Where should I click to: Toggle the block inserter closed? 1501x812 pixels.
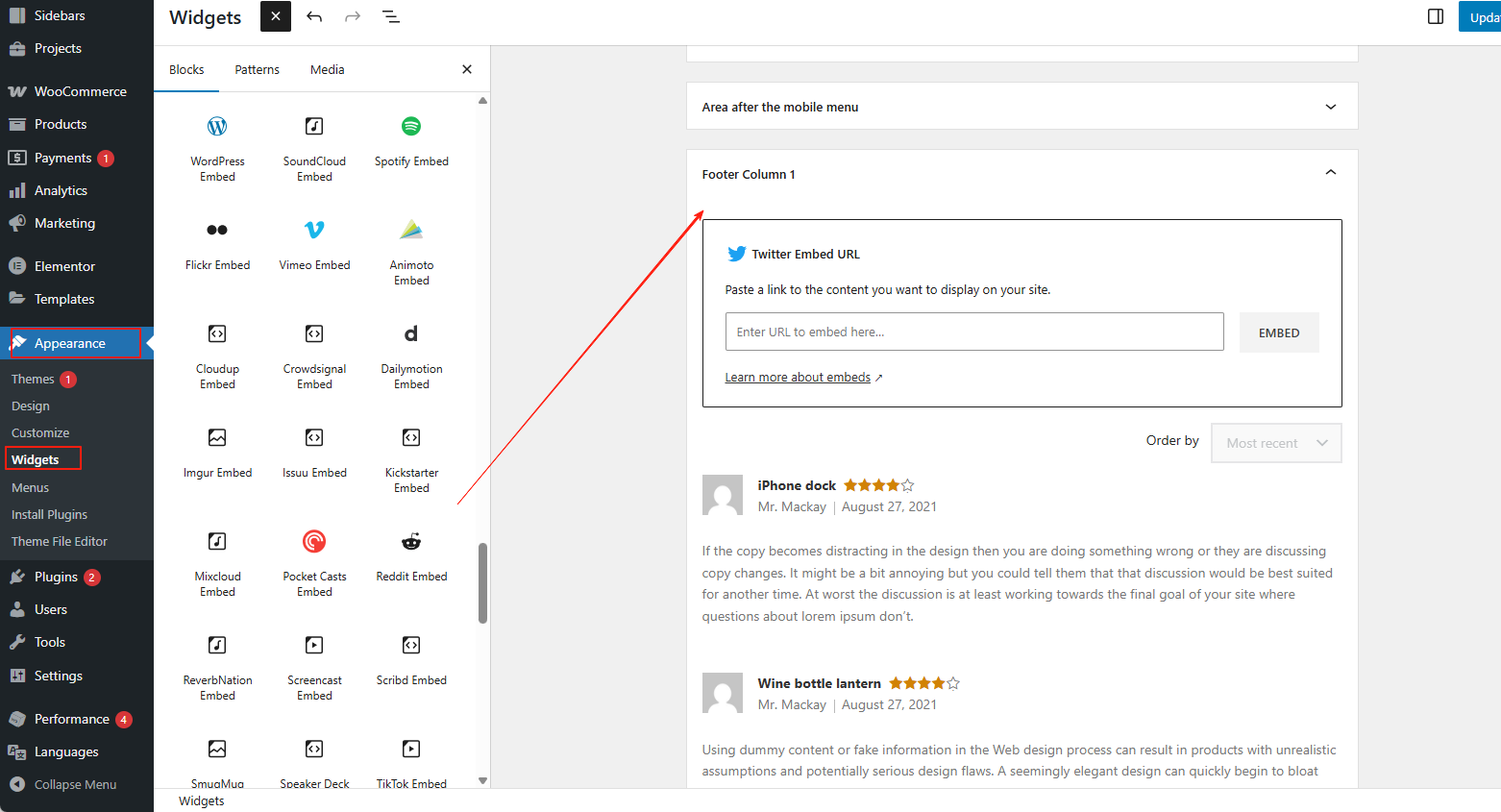[275, 16]
